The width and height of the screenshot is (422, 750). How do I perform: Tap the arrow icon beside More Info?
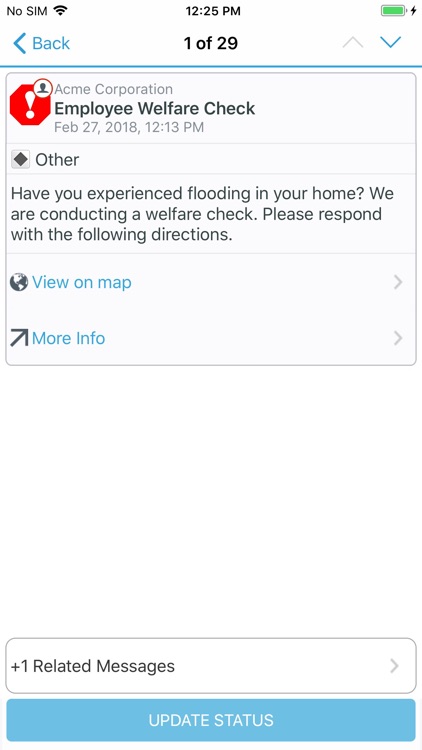pyautogui.click(x=19, y=338)
